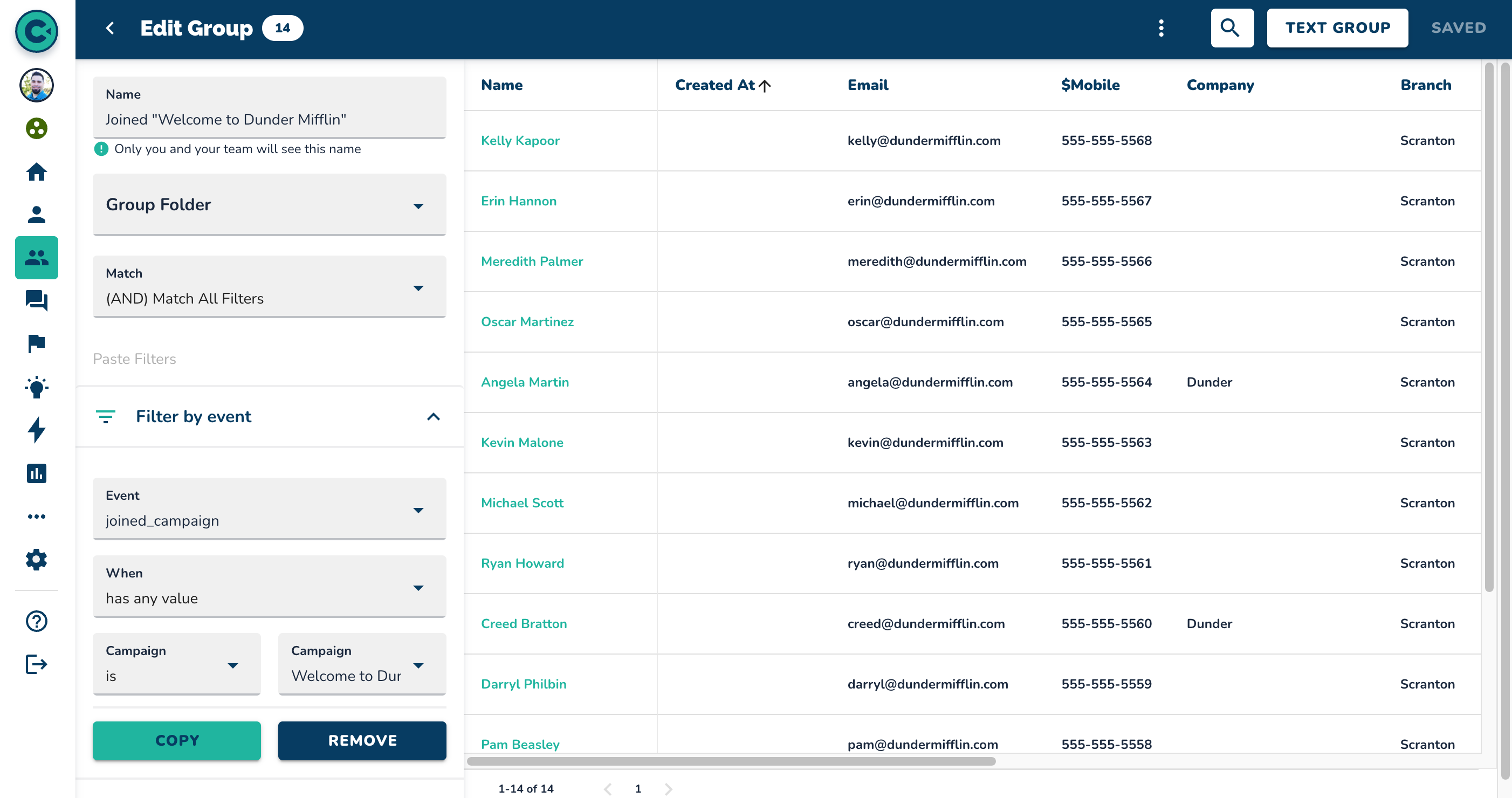Open the three-dot more options menu
This screenshot has height=798, width=1512.
pos(1160,27)
